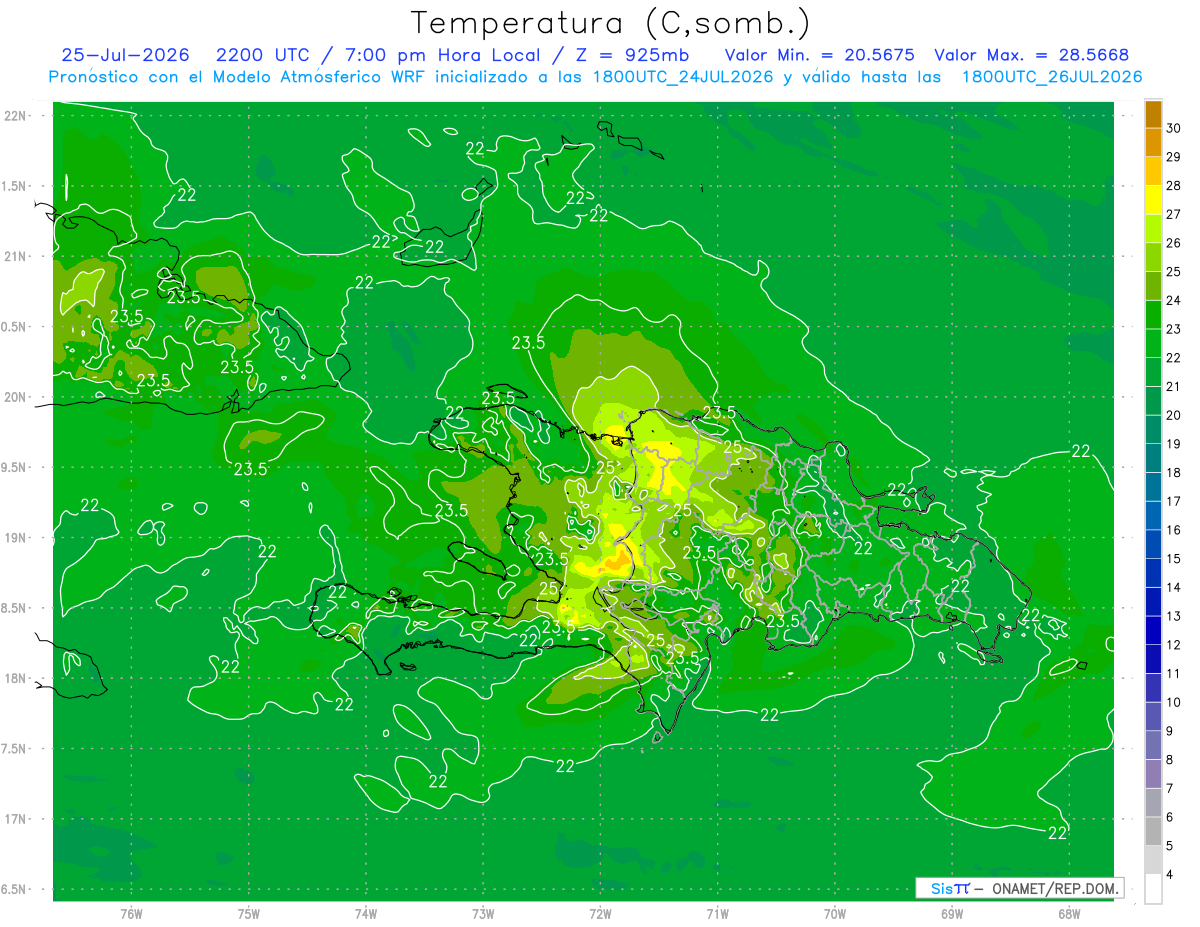Click the "76W" longitude axis label

[x=131, y=913]
